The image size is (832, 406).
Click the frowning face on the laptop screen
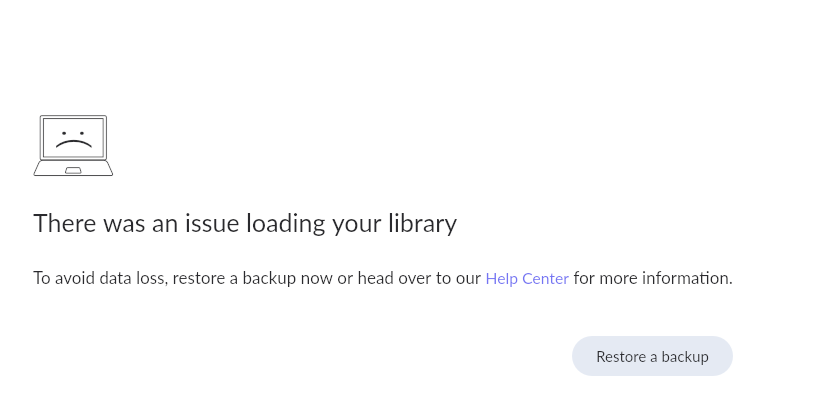point(73,138)
